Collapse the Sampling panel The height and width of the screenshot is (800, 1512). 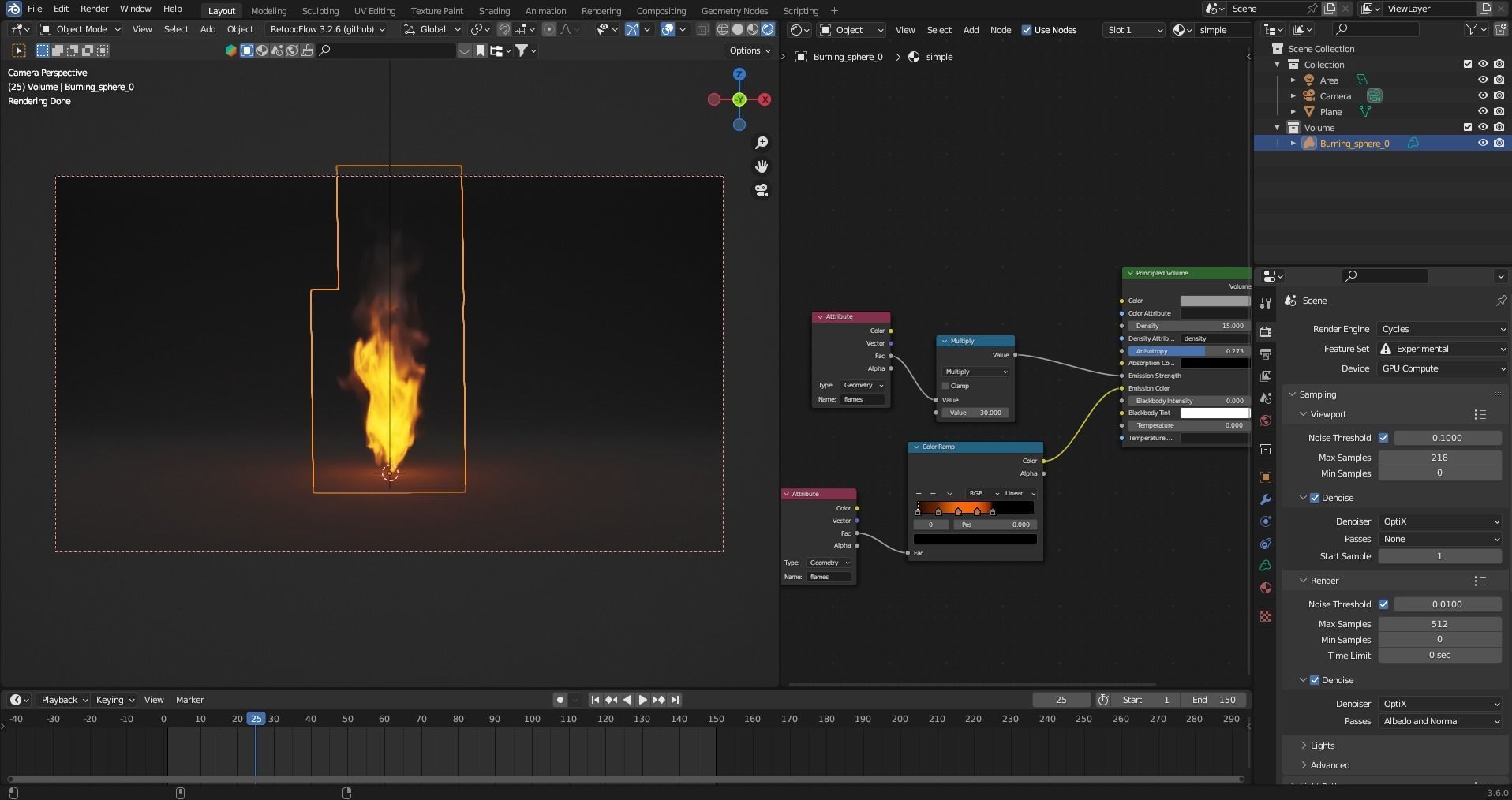pyautogui.click(x=1317, y=394)
